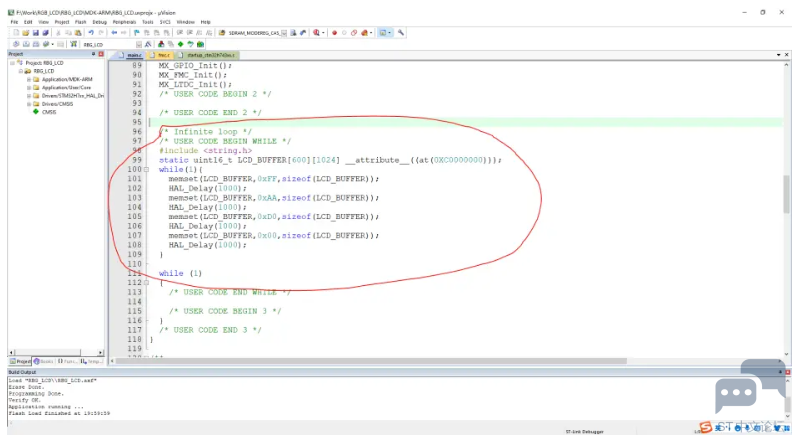The width and height of the screenshot is (794, 442).
Task: Open the Flash menu
Action: click(81, 22)
